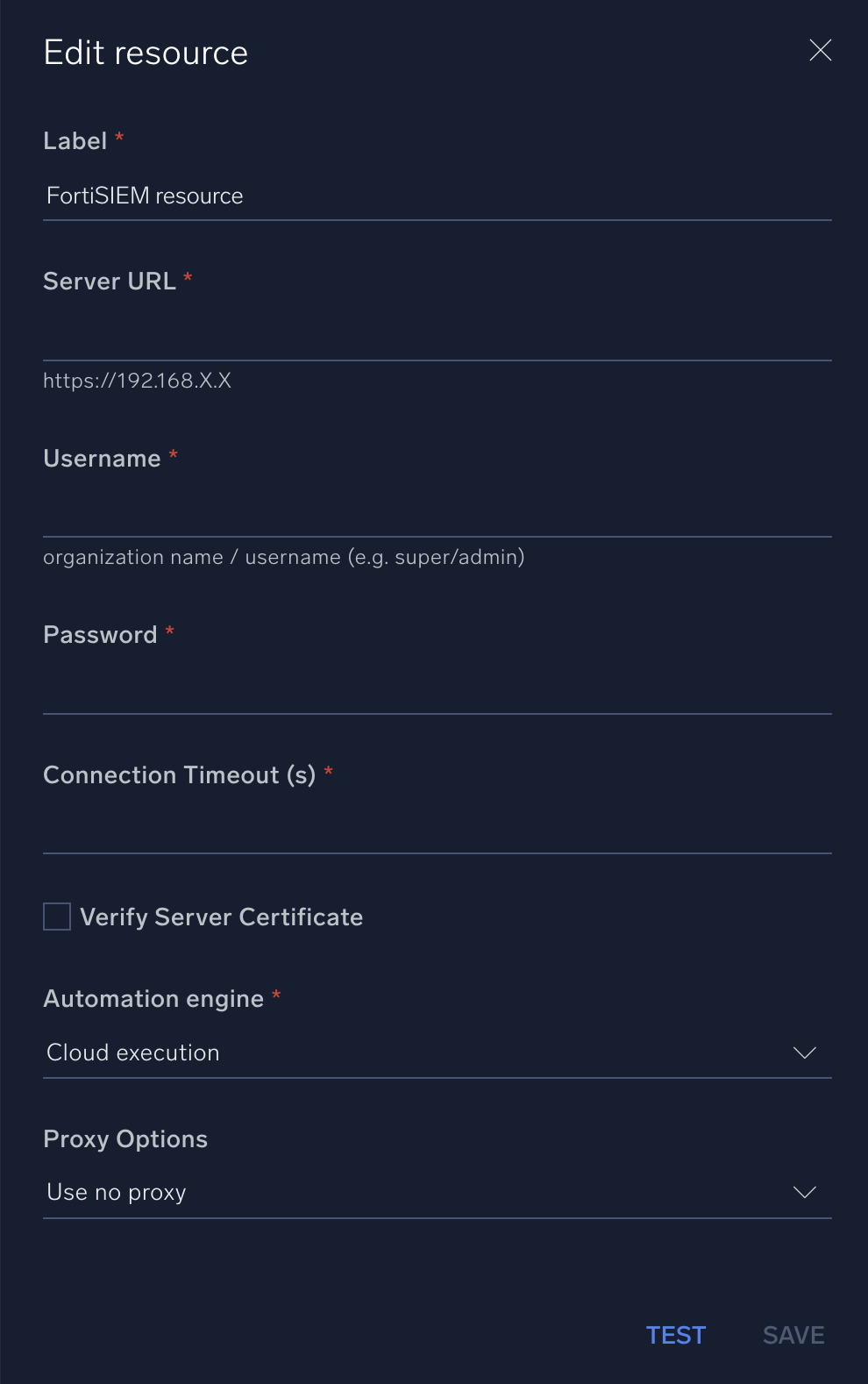
Task: Click the Connection Timeout (s) heading
Action: pos(179,775)
